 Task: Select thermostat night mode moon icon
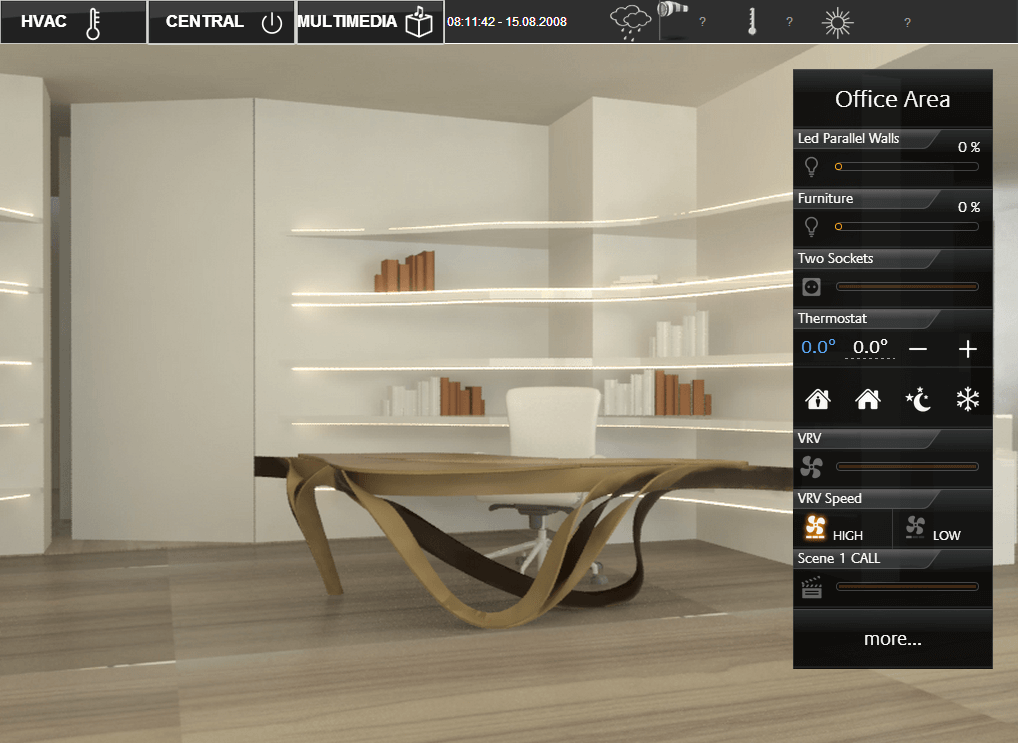(917, 400)
